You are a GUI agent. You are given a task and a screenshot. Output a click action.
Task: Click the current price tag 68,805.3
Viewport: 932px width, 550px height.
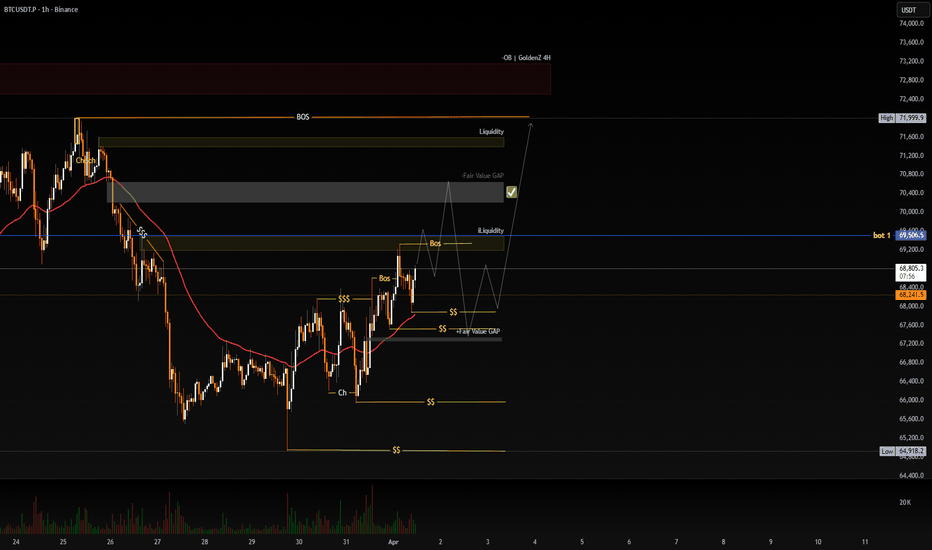(909, 269)
